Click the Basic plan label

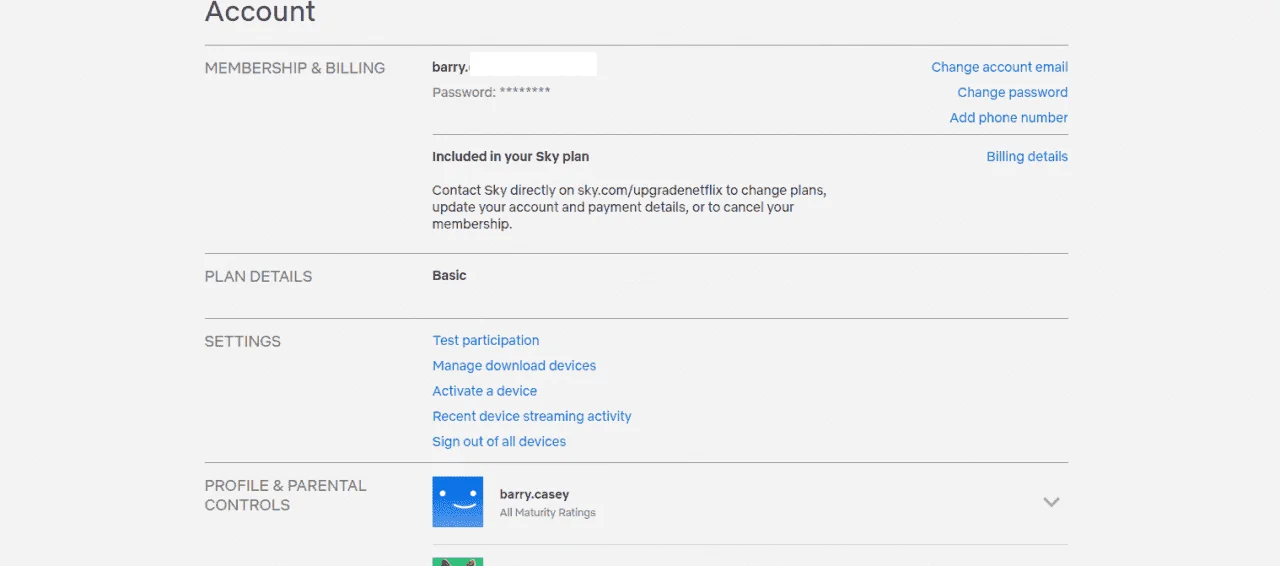(x=449, y=275)
